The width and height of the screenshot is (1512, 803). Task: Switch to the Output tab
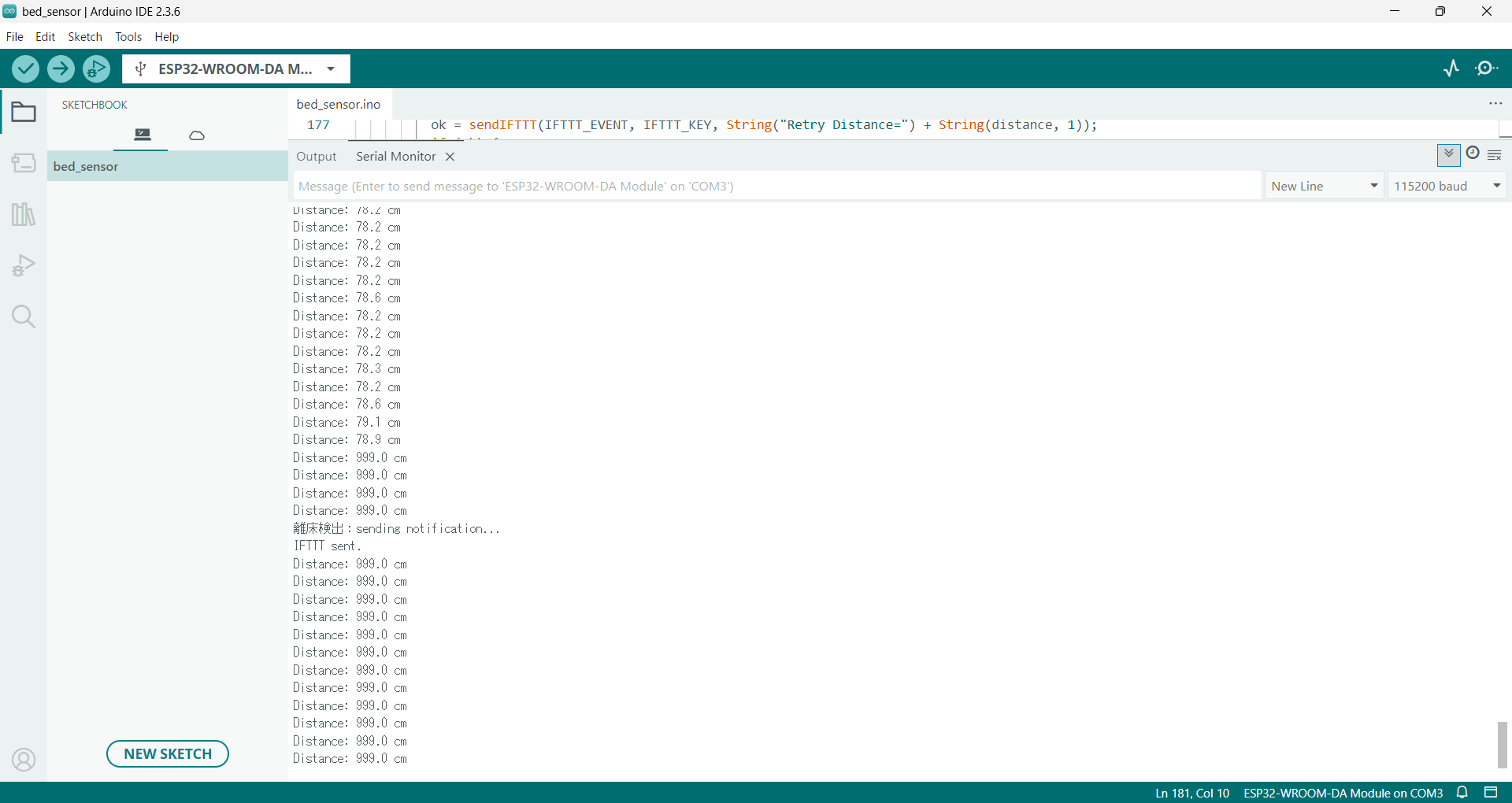pos(317,157)
